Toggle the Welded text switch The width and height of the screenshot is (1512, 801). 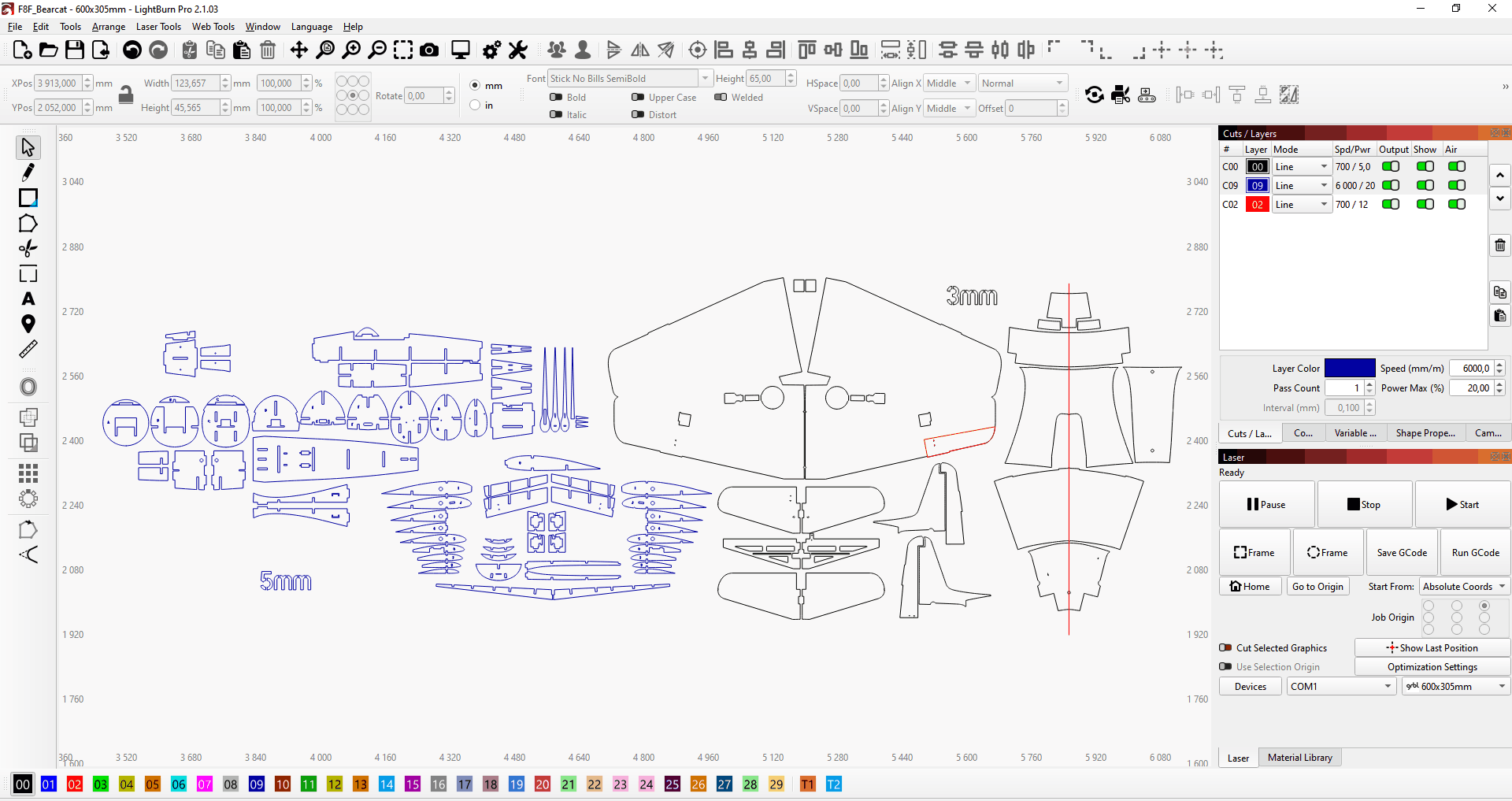(721, 98)
